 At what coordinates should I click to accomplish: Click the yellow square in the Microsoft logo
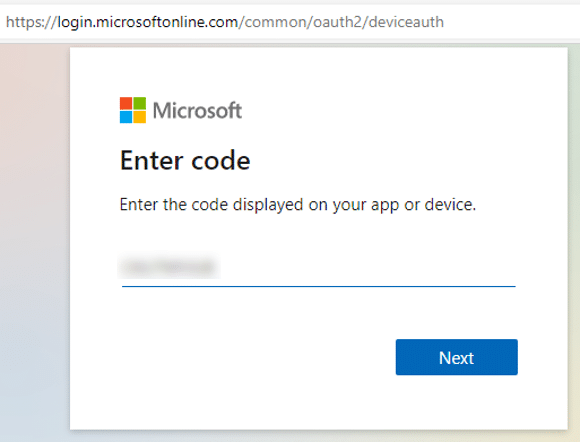[139, 117]
